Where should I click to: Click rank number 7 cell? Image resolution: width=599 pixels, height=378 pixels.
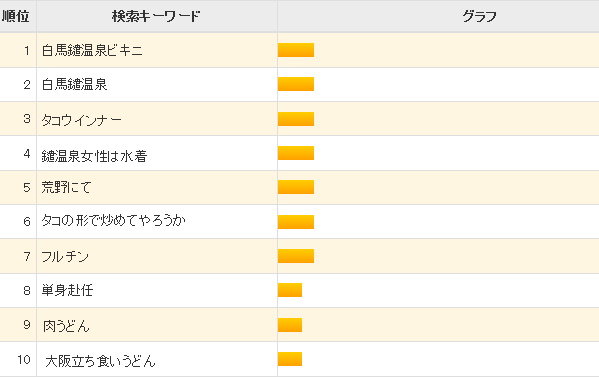coord(18,256)
